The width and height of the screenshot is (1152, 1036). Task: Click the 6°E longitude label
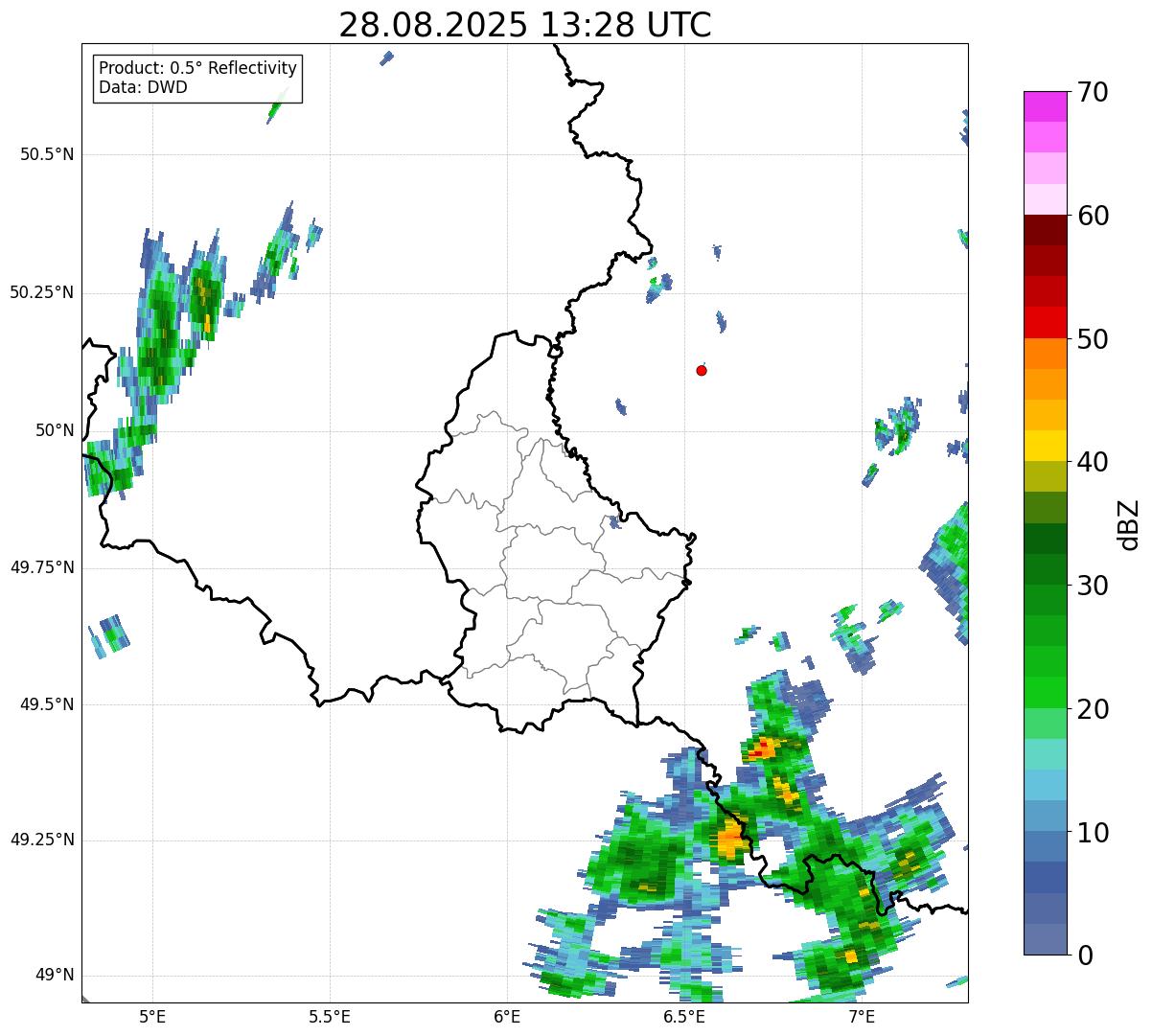(x=507, y=1017)
